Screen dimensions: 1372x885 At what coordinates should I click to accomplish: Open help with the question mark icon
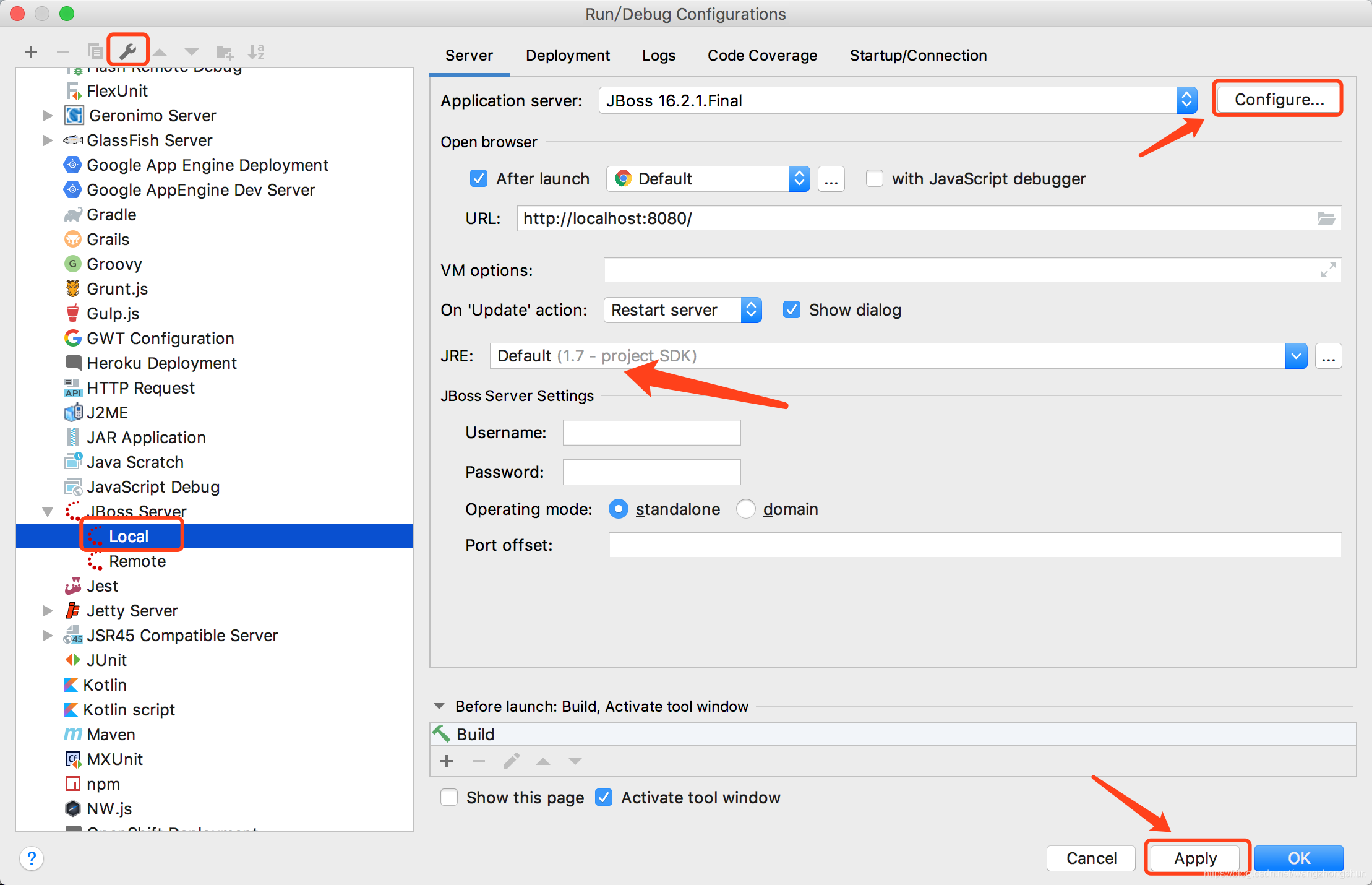(x=32, y=858)
